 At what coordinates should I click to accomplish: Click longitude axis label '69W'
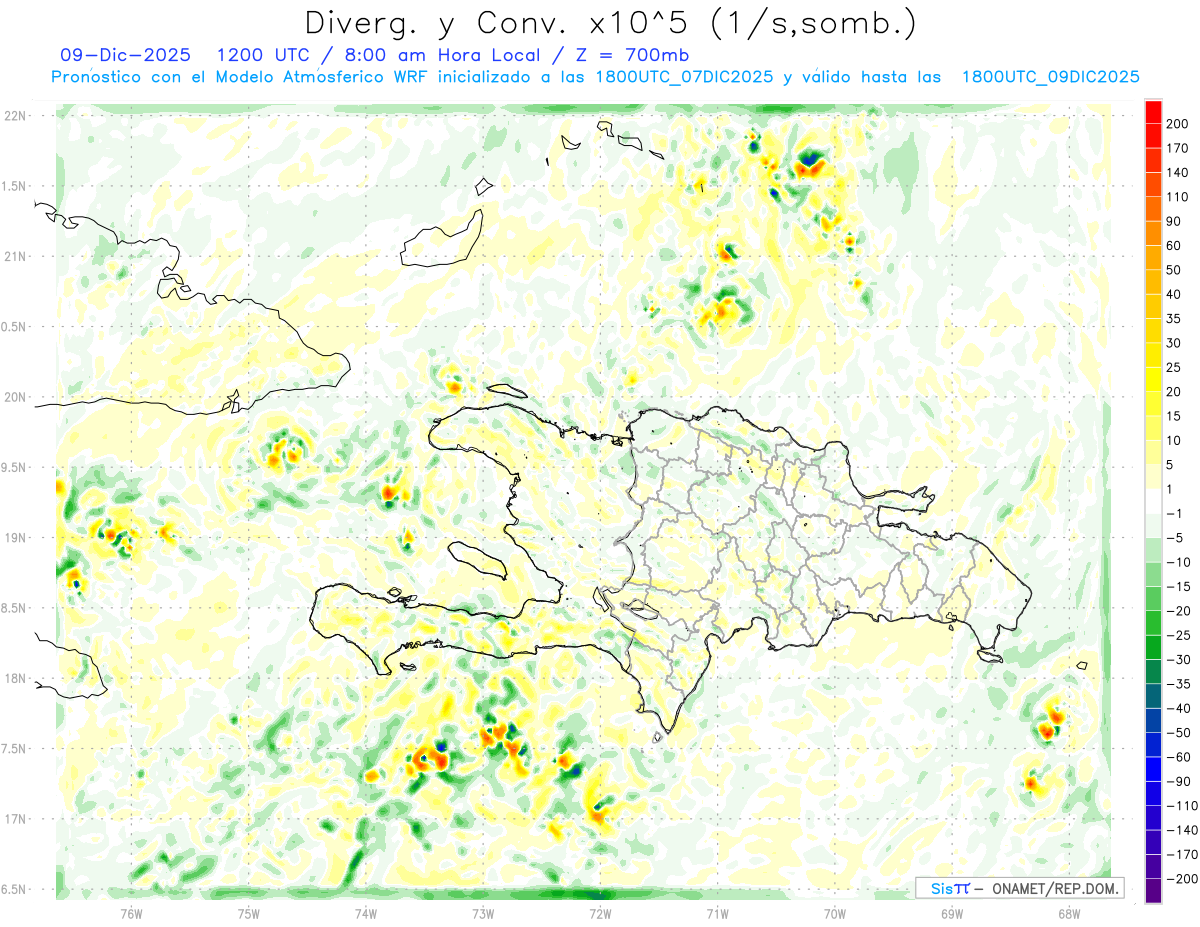[952, 914]
